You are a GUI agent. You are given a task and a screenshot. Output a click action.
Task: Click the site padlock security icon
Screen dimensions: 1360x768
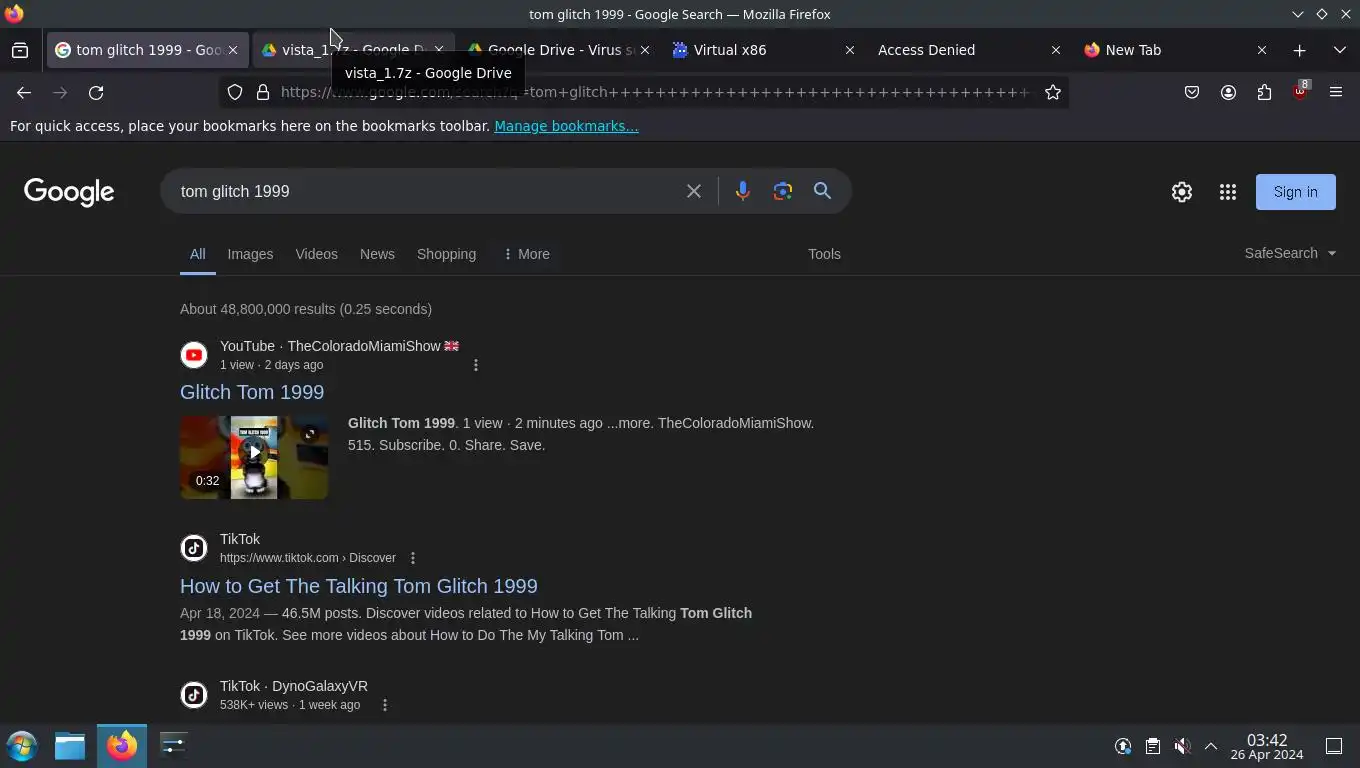point(263,92)
